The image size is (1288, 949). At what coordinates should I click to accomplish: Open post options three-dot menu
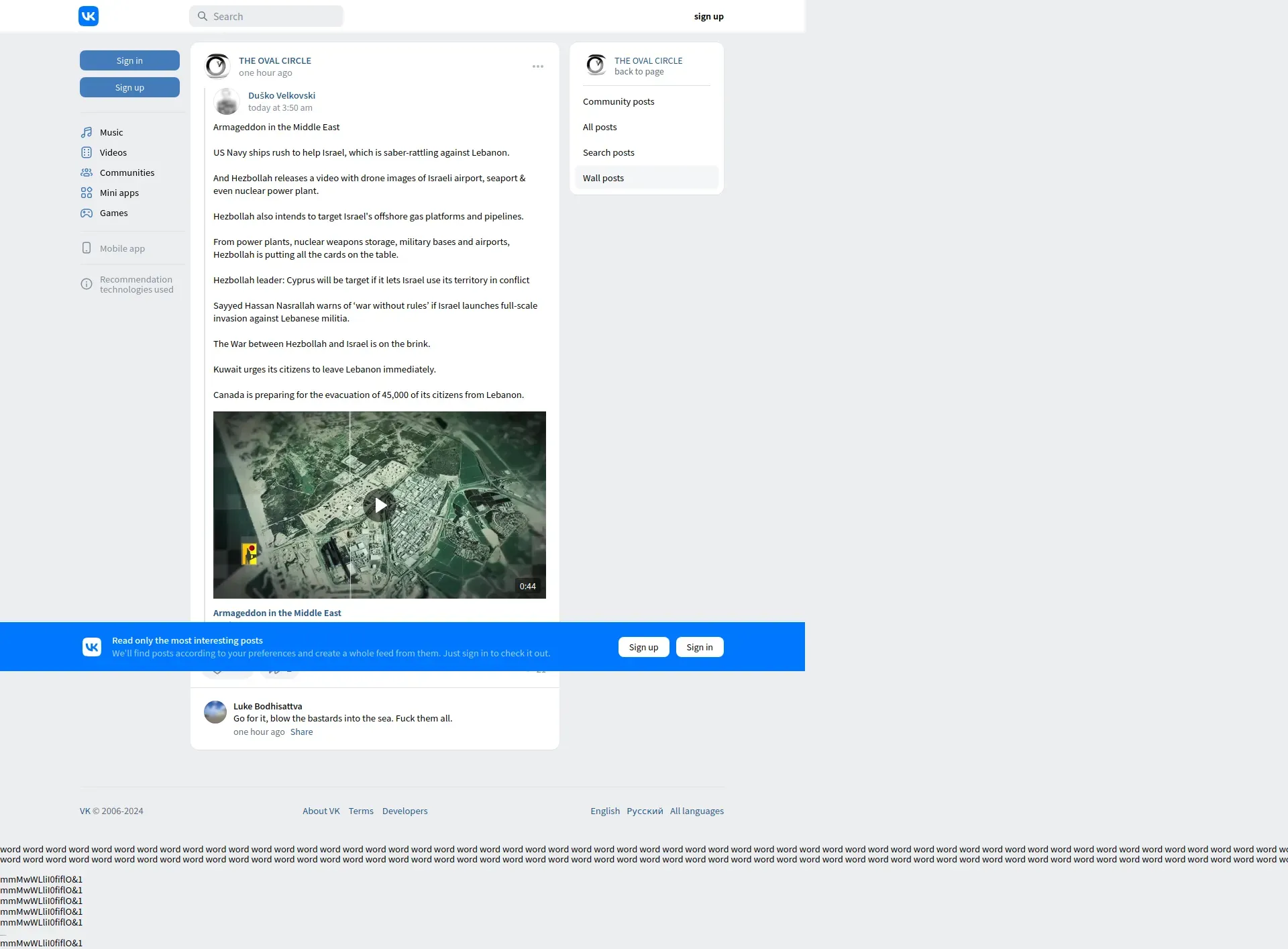point(538,66)
